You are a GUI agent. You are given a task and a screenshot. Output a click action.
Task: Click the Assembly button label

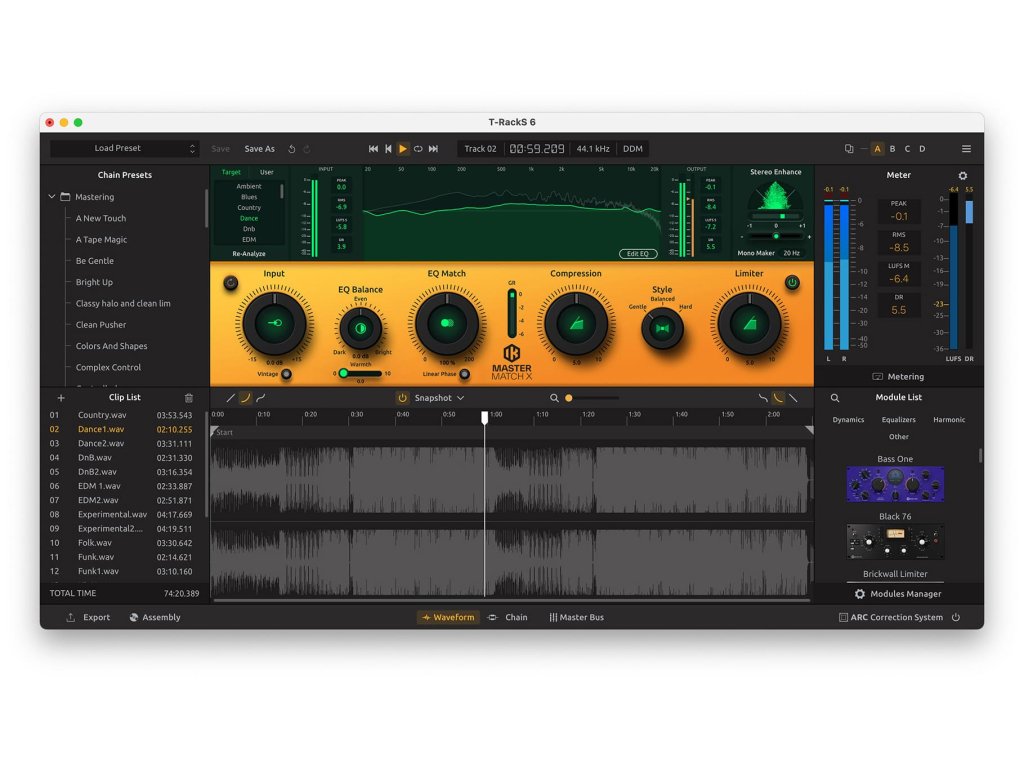click(x=161, y=617)
